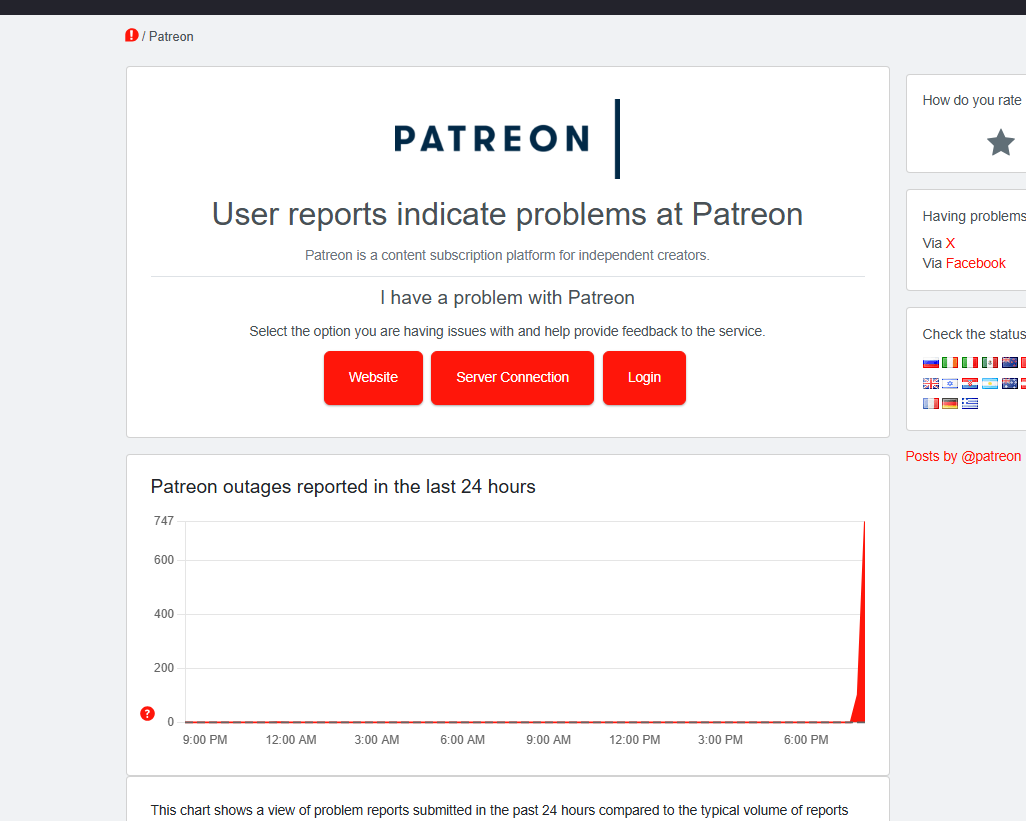Image resolution: width=1026 pixels, height=821 pixels.
Task: Click the '400' chart axis value
Action: 164,614
